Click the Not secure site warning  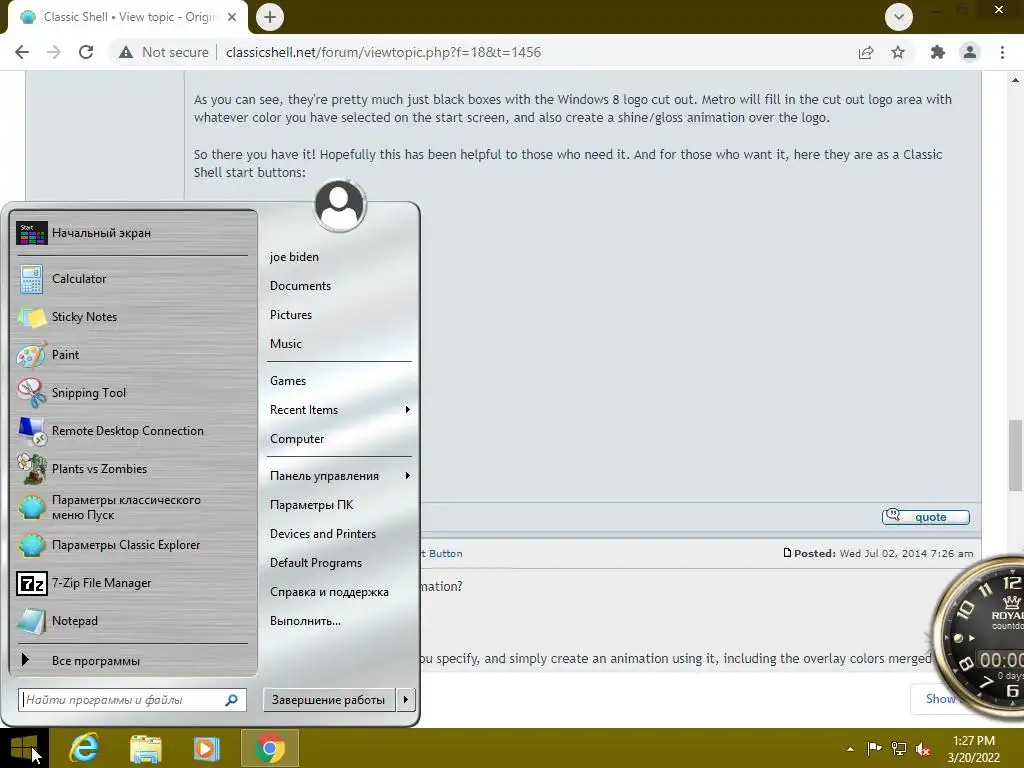(163, 52)
